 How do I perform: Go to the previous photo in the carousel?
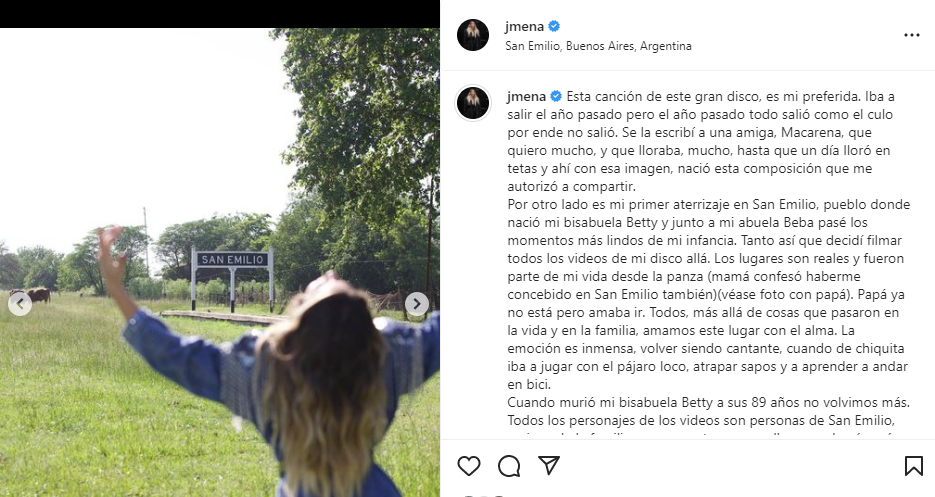tap(20, 304)
